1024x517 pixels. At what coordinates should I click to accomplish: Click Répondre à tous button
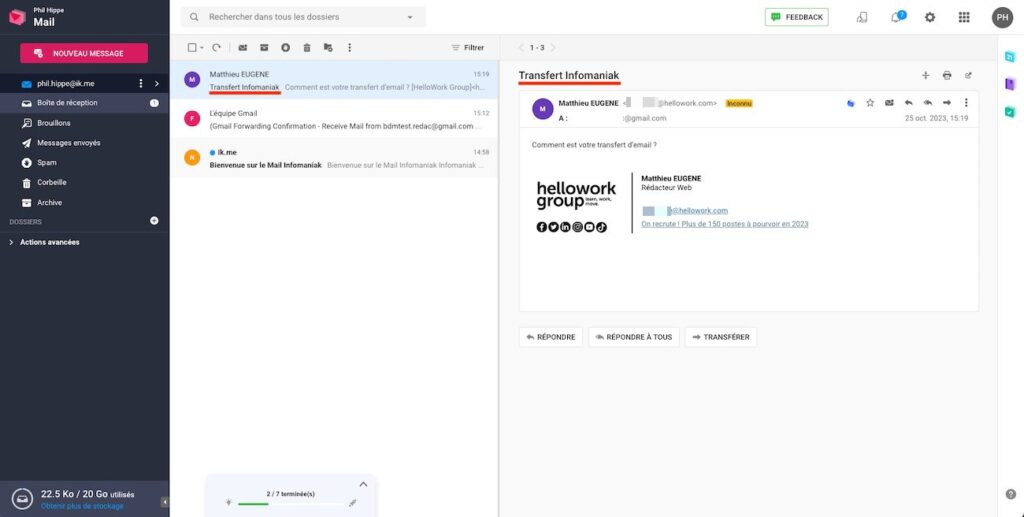(633, 337)
